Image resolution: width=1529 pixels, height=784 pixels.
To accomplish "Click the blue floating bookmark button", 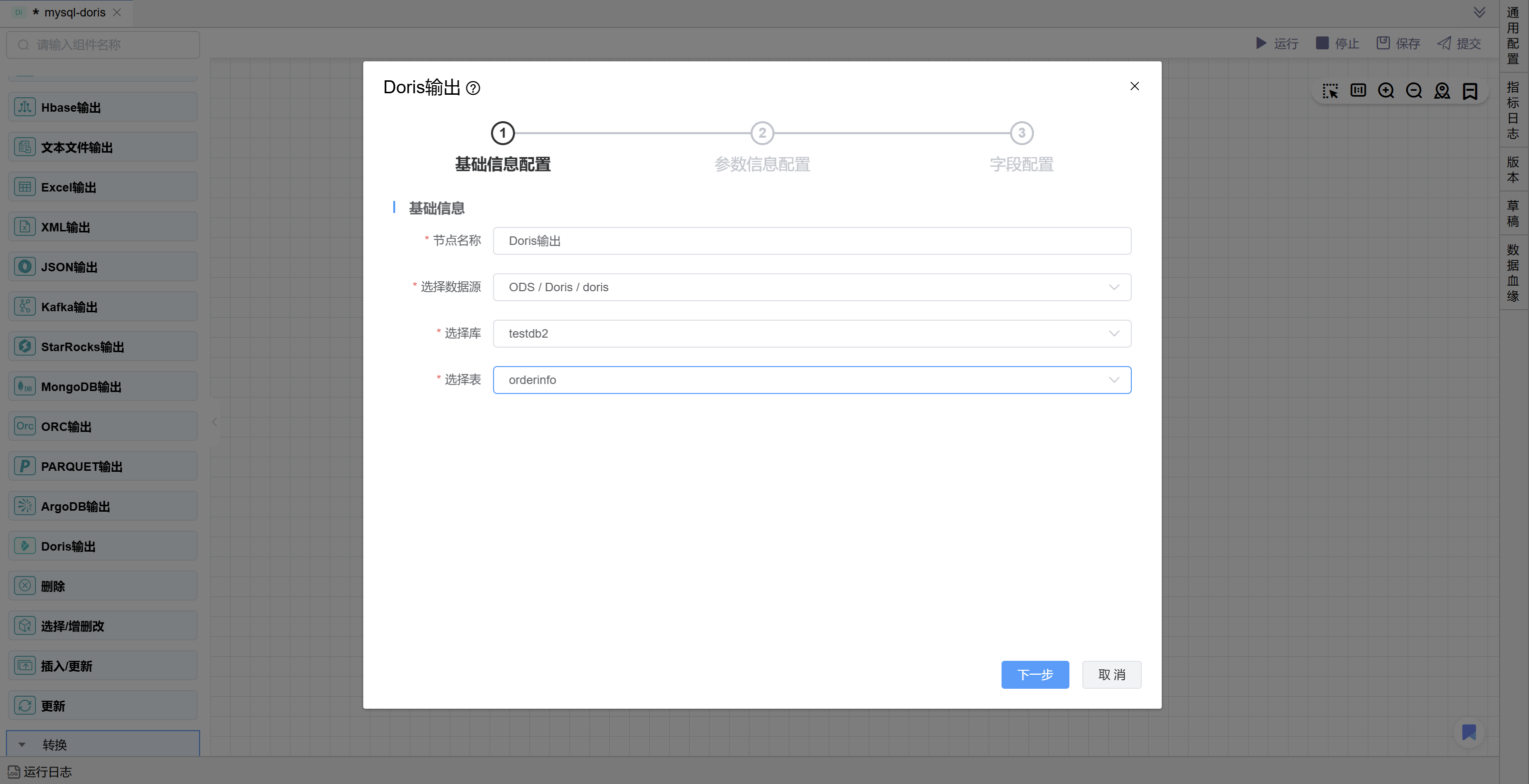I will pyautogui.click(x=1469, y=733).
